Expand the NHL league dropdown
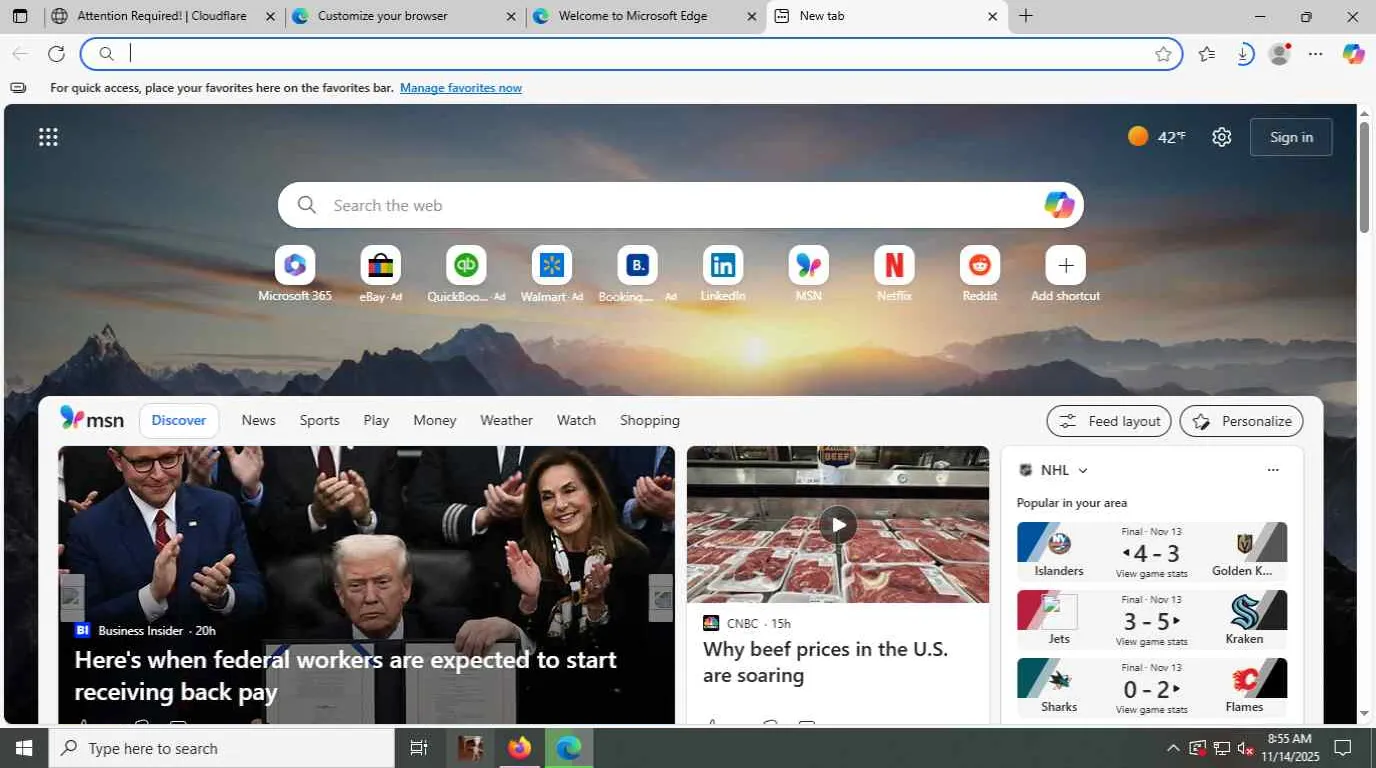Viewport: 1376px width, 768px height. pyautogui.click(x=1083, y=470)
